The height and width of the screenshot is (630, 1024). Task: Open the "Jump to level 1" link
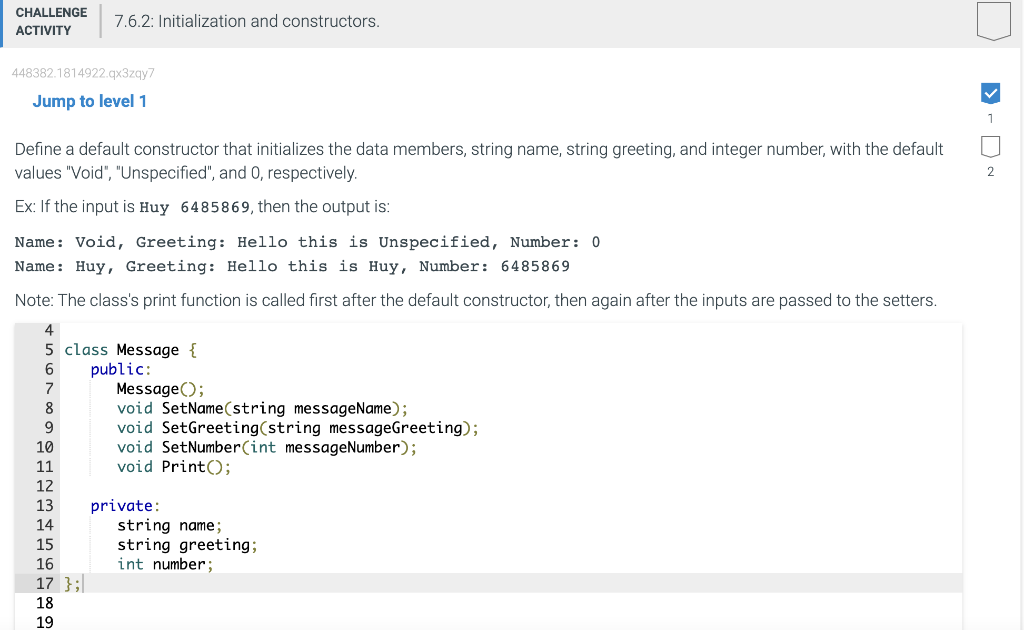(x=90, y=101)
